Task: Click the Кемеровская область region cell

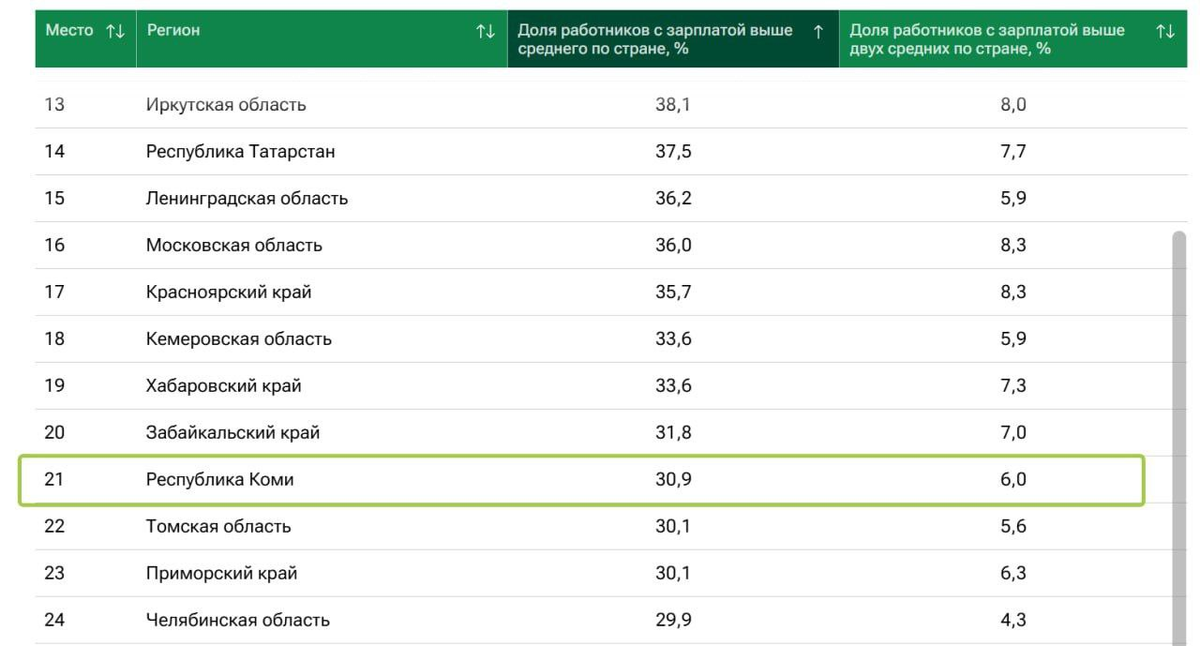Action: [x=238, y=339]
